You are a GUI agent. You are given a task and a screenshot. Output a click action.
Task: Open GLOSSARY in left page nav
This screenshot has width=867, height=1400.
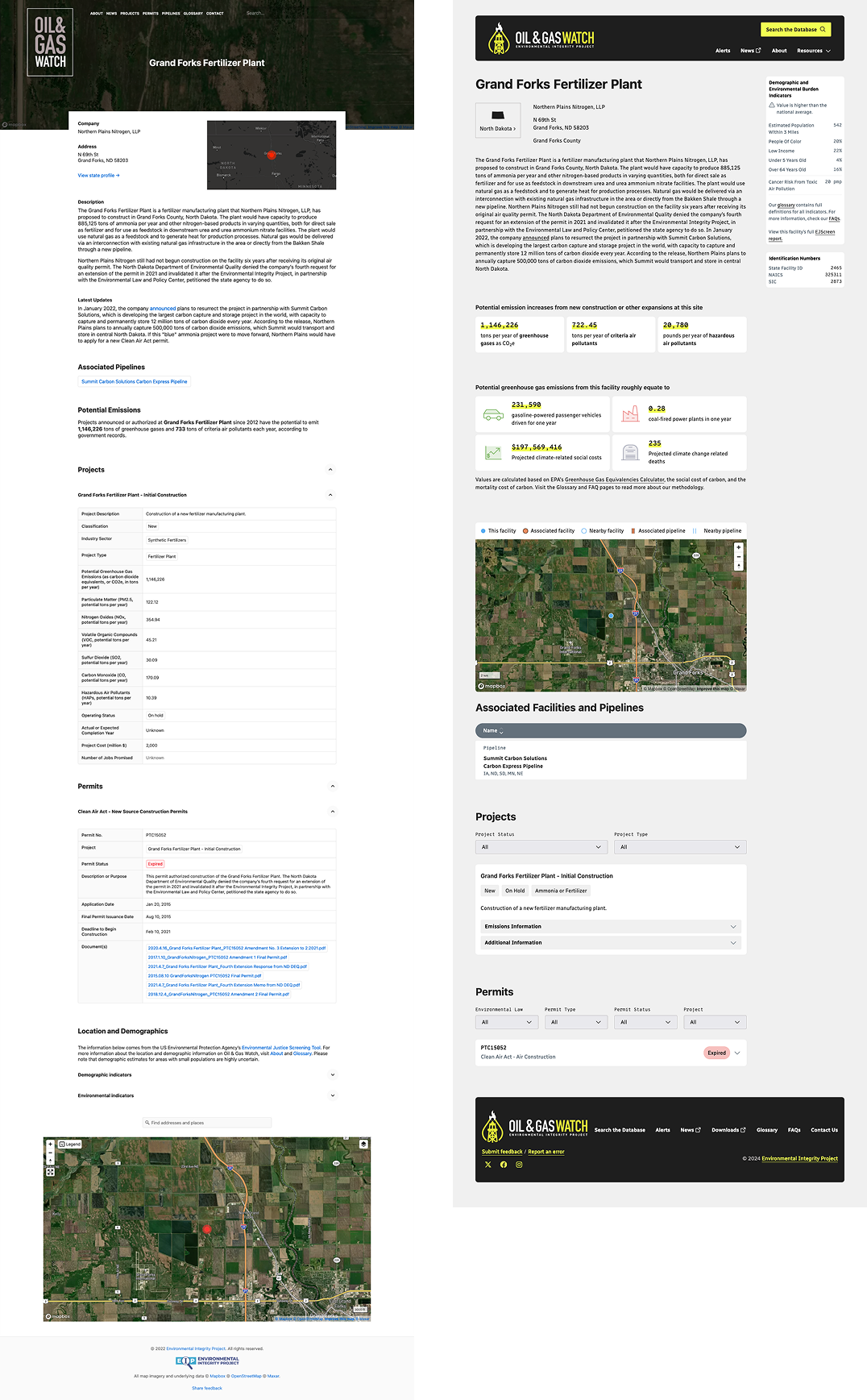tap(193, 14)
